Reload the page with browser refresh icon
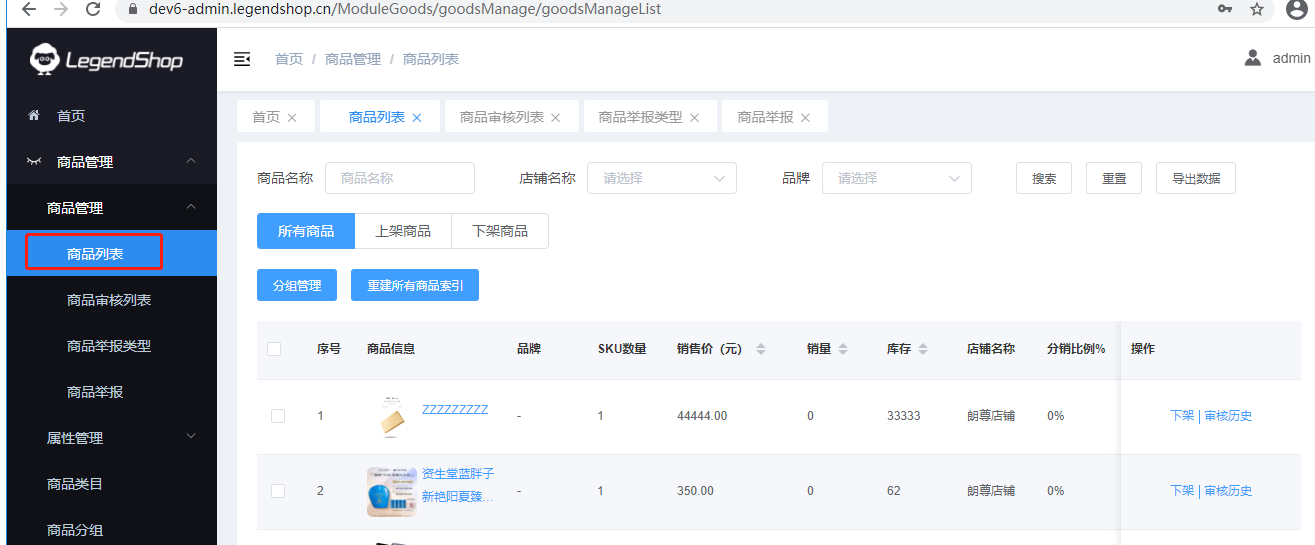The height and width of the screenshot is (545, 1315). 93,9
